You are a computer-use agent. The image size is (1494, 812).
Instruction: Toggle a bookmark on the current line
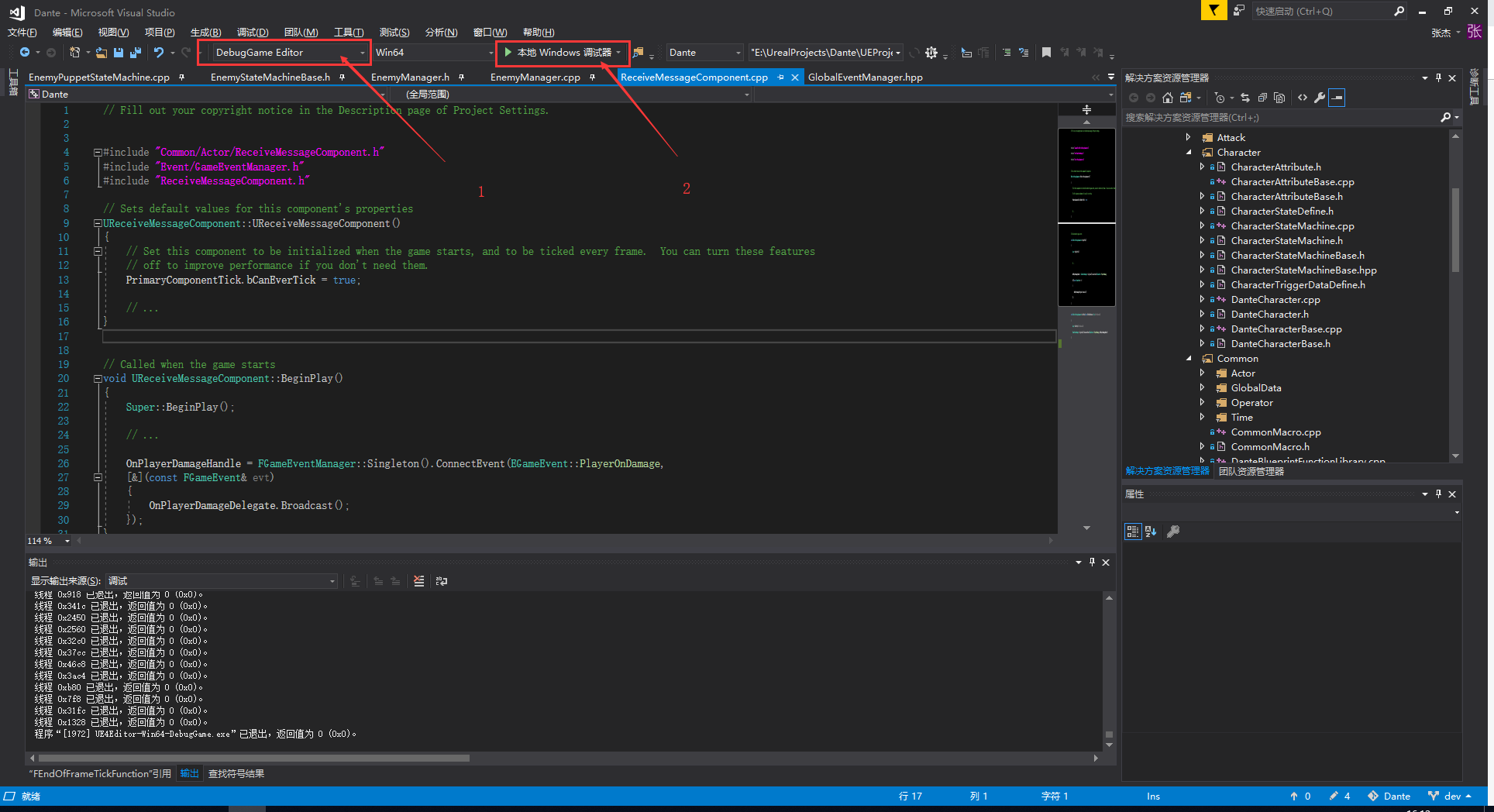tap(1047, 53)
